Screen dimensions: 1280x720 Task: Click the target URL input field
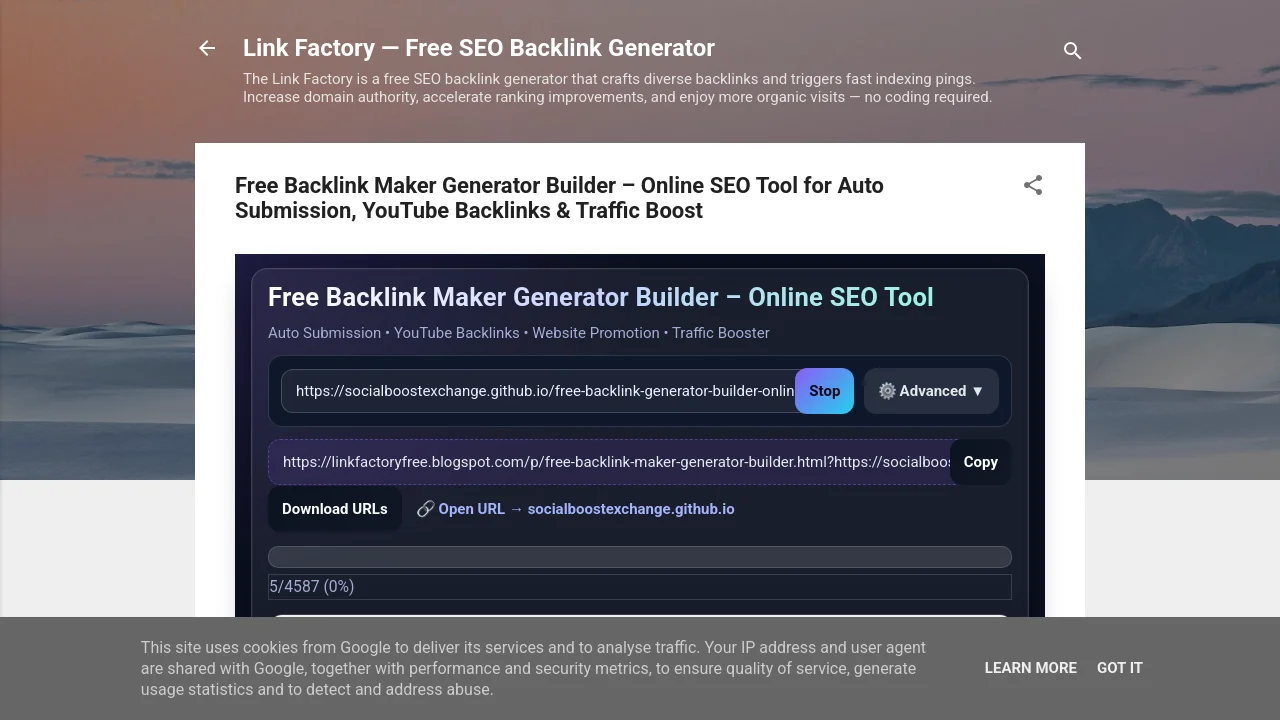539,391
